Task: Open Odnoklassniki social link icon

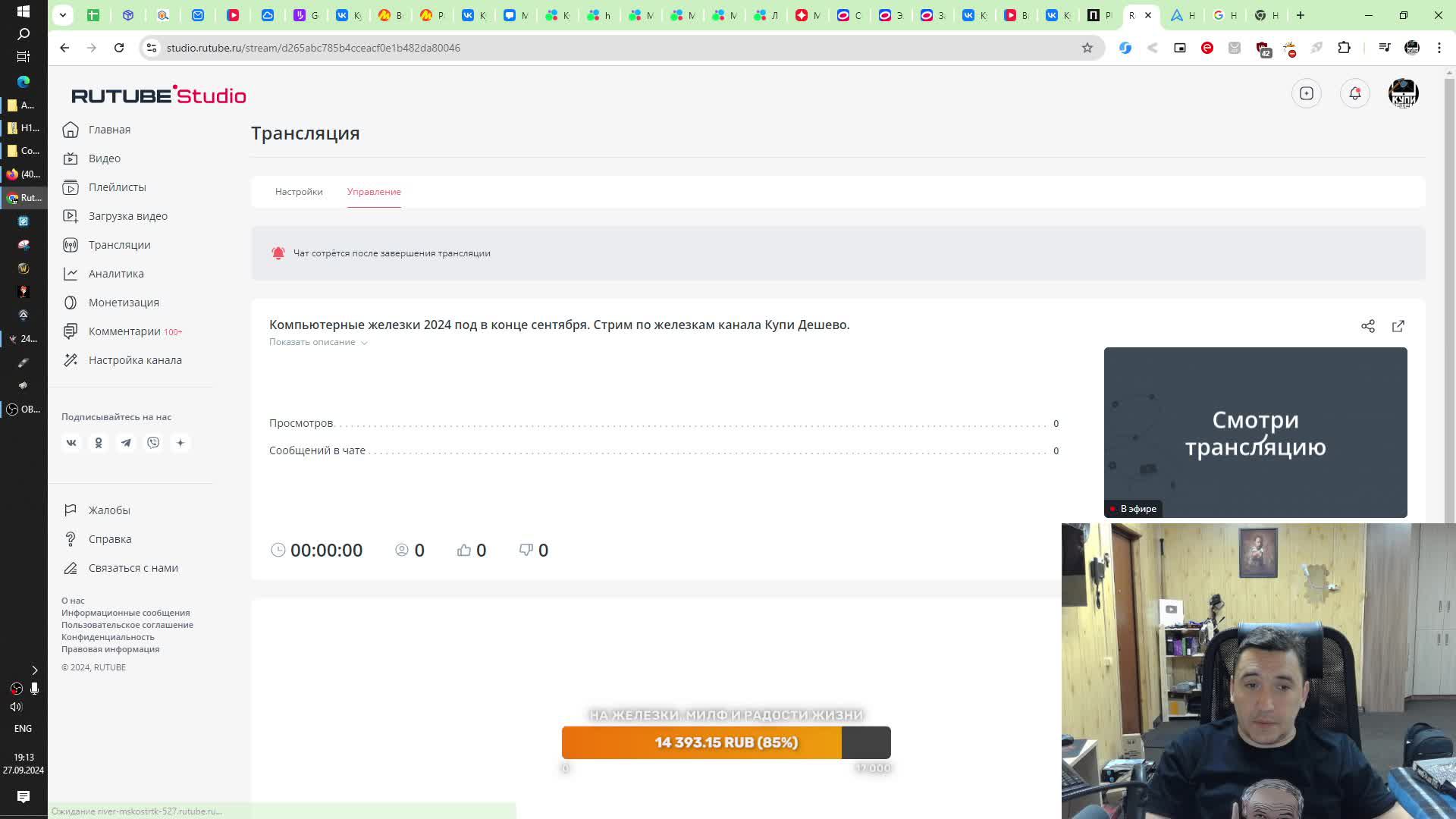Action: [99, 443]
